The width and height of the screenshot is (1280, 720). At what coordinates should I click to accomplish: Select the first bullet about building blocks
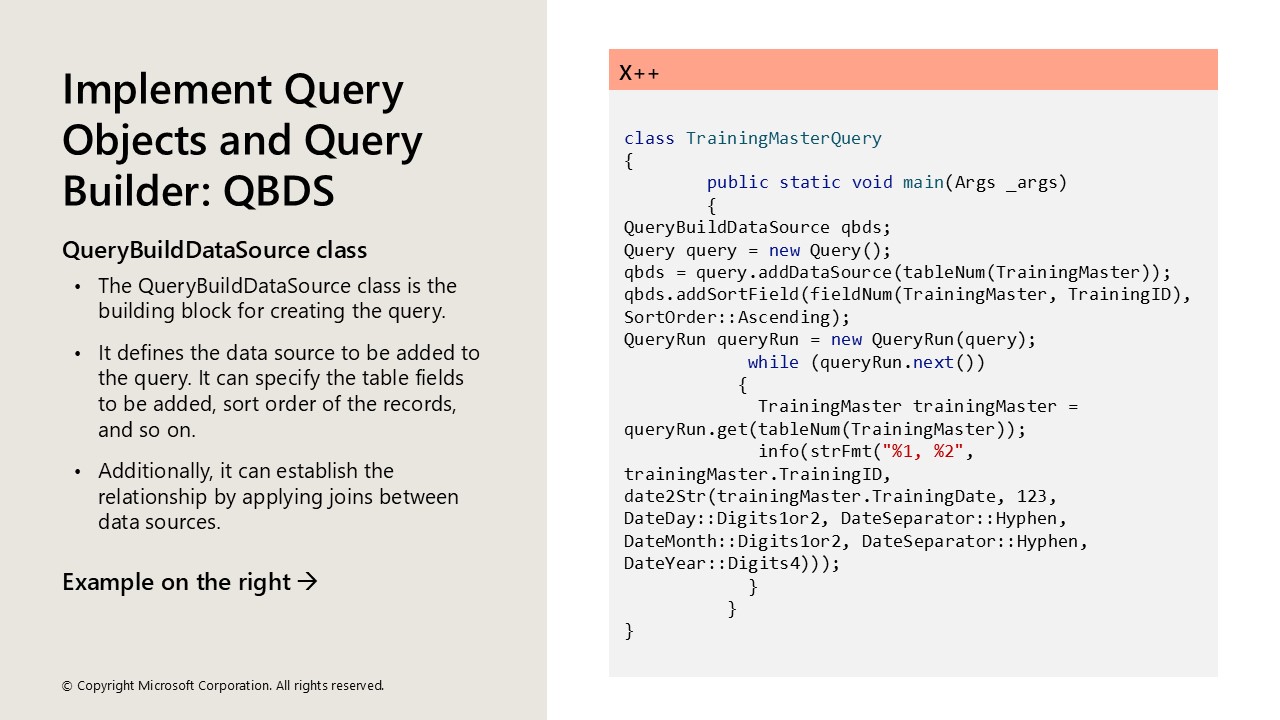pos(276,298)
